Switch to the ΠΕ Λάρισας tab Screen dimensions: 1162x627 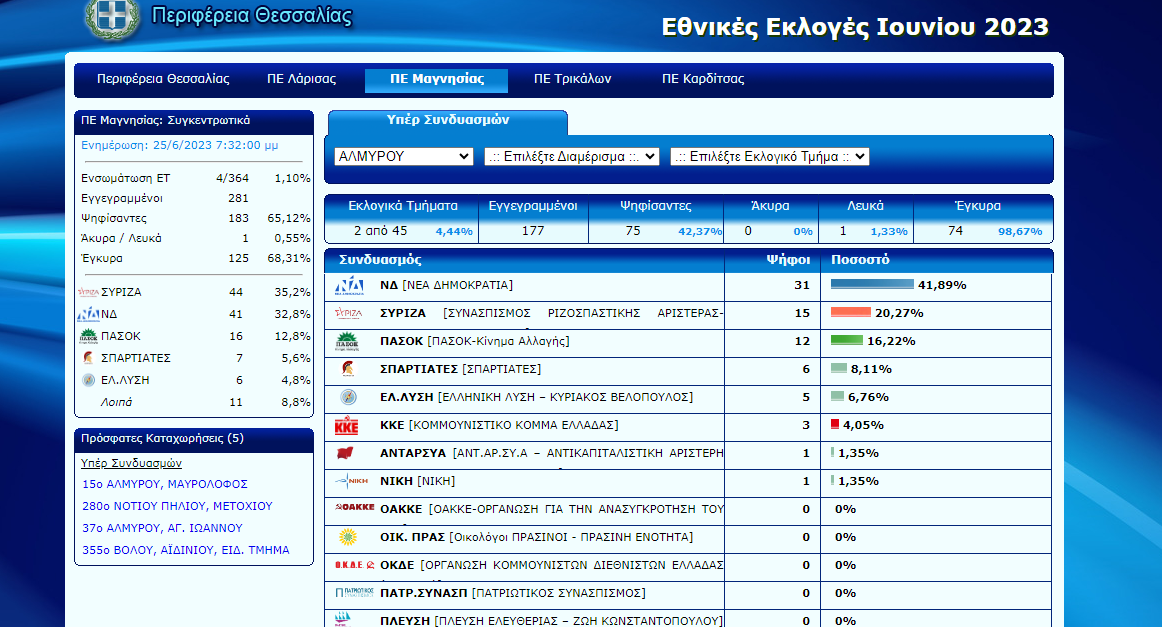(x=301, y=79)
